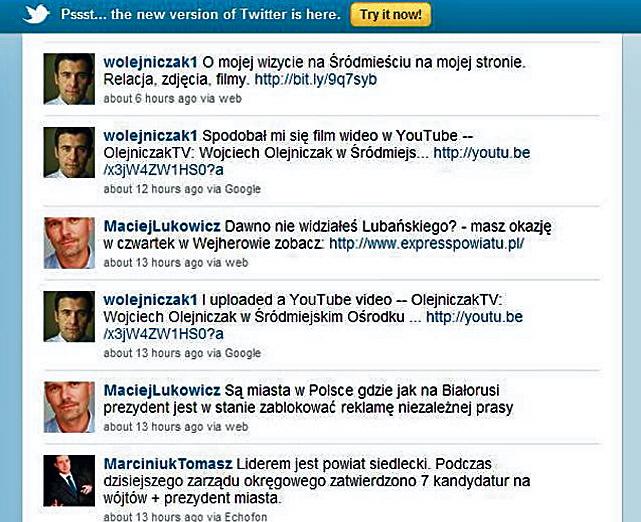This screenshot has height=522, width=641.
Task: Open MarciniukTomasz profile avatar
Action: pos(70,482)
